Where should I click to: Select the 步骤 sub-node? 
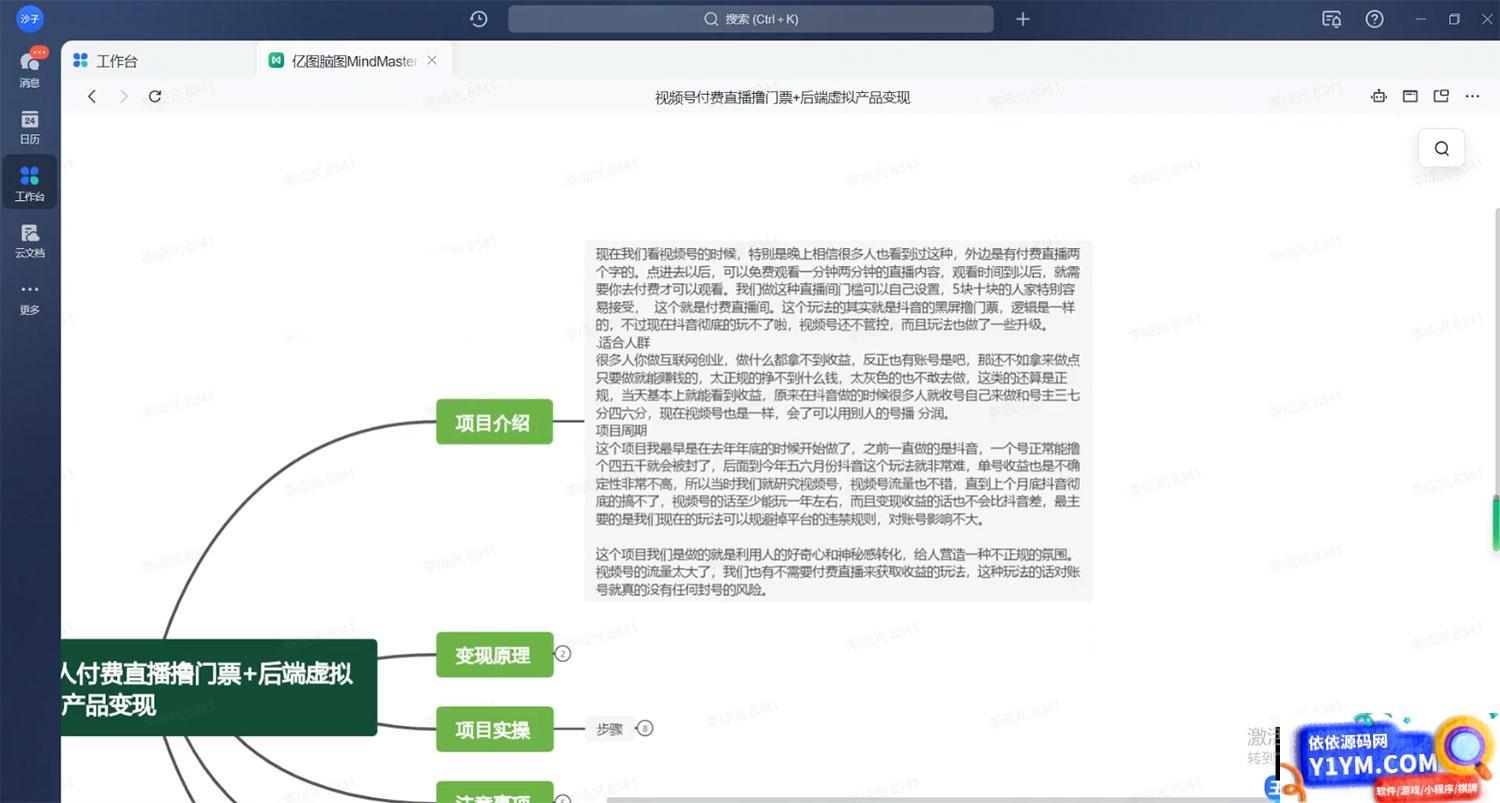point(609,729)
